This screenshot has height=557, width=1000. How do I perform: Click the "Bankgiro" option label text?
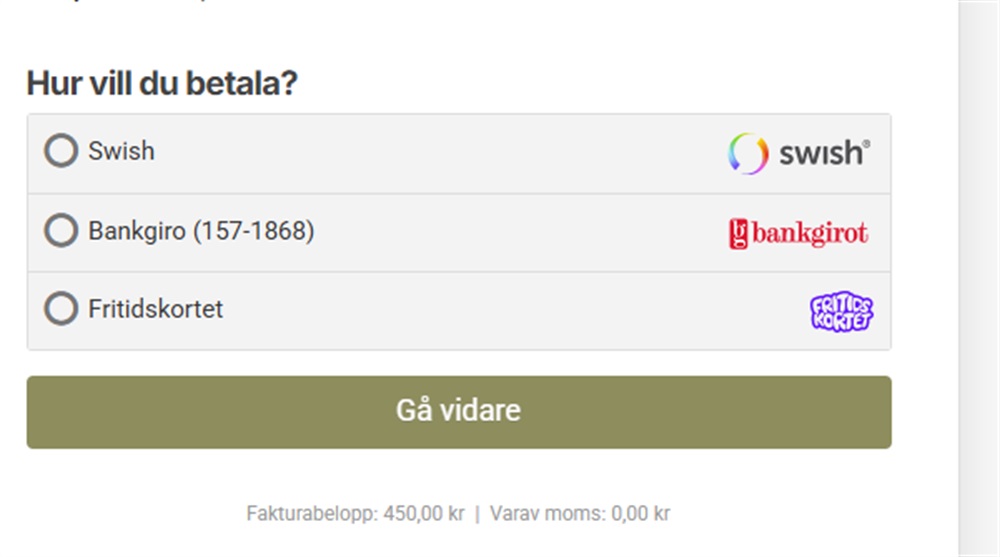click(x=138, y=231)
